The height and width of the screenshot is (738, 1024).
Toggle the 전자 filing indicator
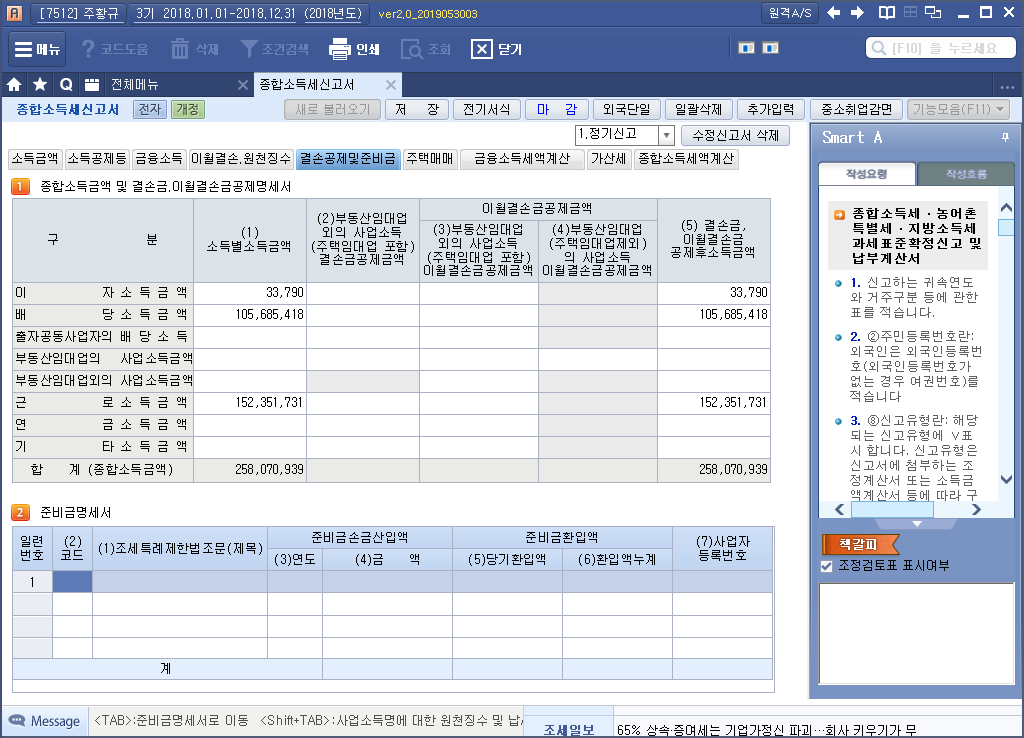coord(149,110)
